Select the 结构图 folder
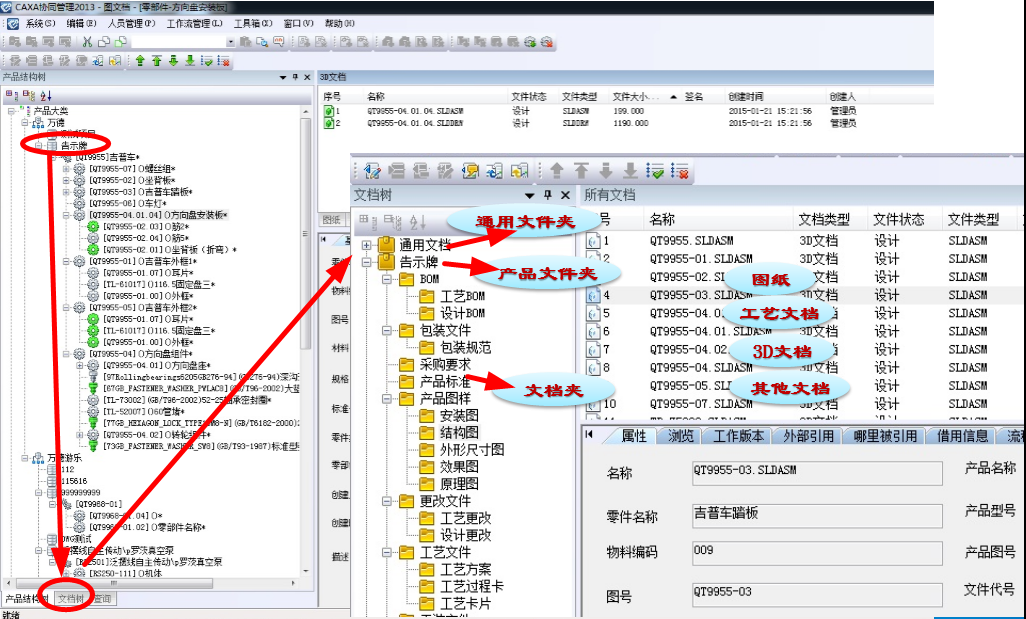This screenshot has width=1026, height=619. pyautogui.click(x=459, y=433)
